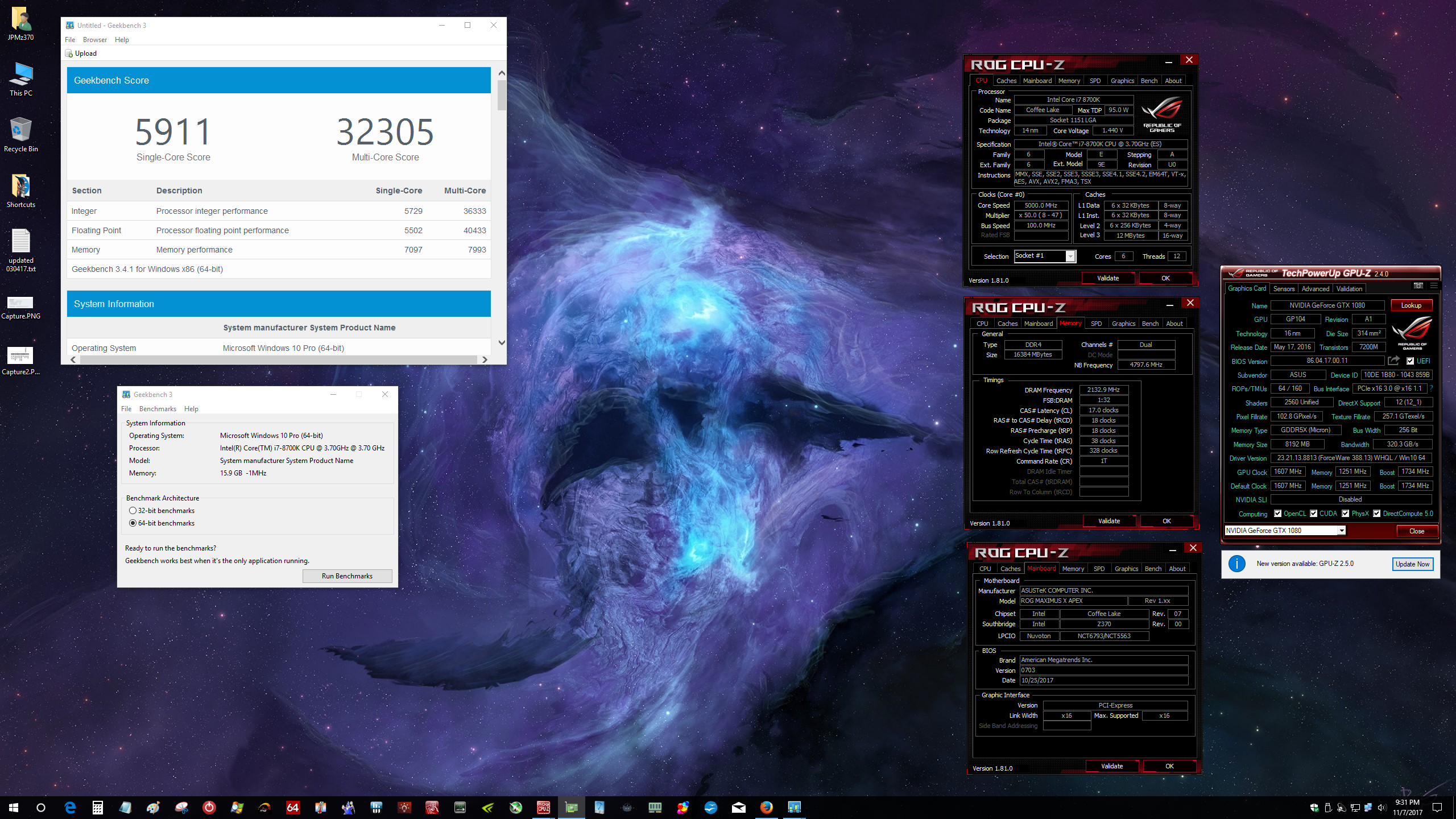Open the Validation tab in GPU-Z
This screenshot has width=1456, height=819.
point(1349,289)
